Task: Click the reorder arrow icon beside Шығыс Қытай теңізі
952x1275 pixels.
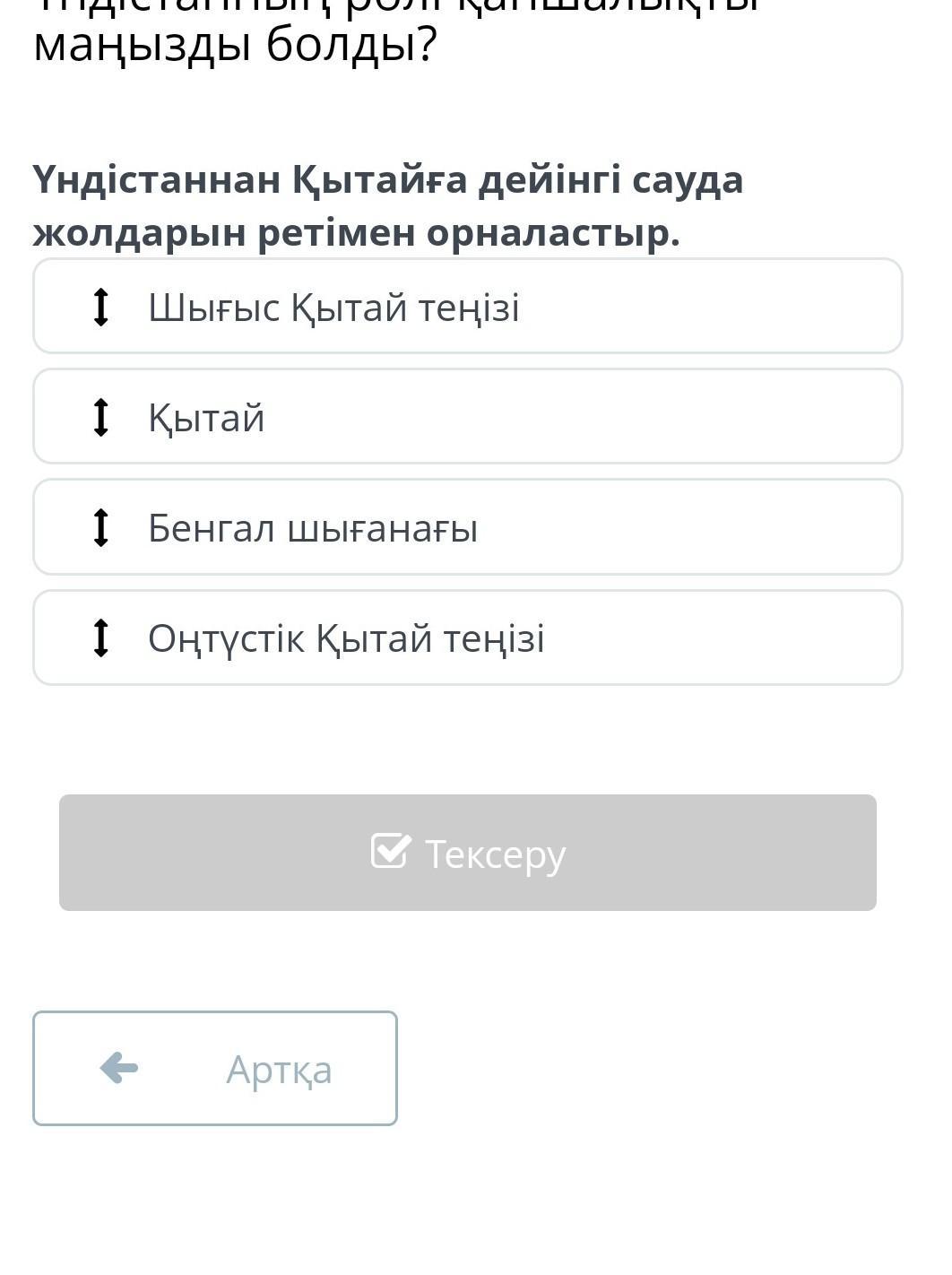Action: (101, 307)
